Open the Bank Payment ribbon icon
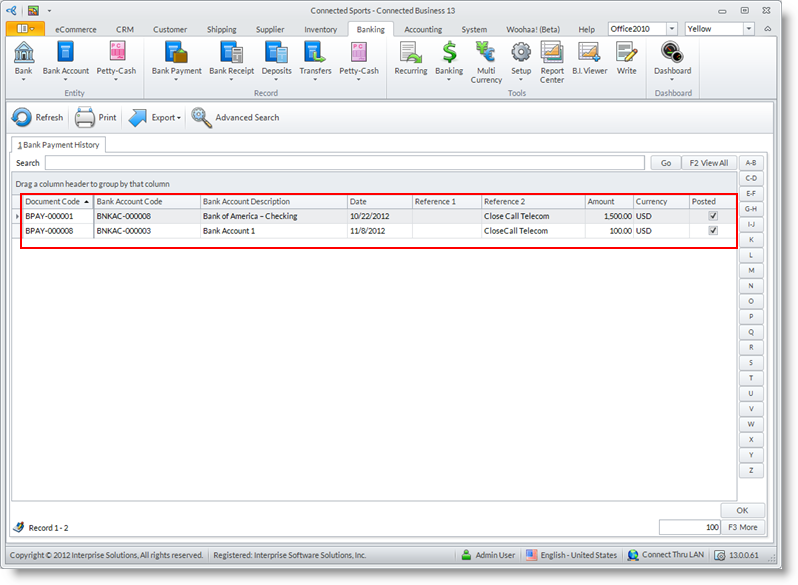 pyautogui.click(x=176, y=55)
